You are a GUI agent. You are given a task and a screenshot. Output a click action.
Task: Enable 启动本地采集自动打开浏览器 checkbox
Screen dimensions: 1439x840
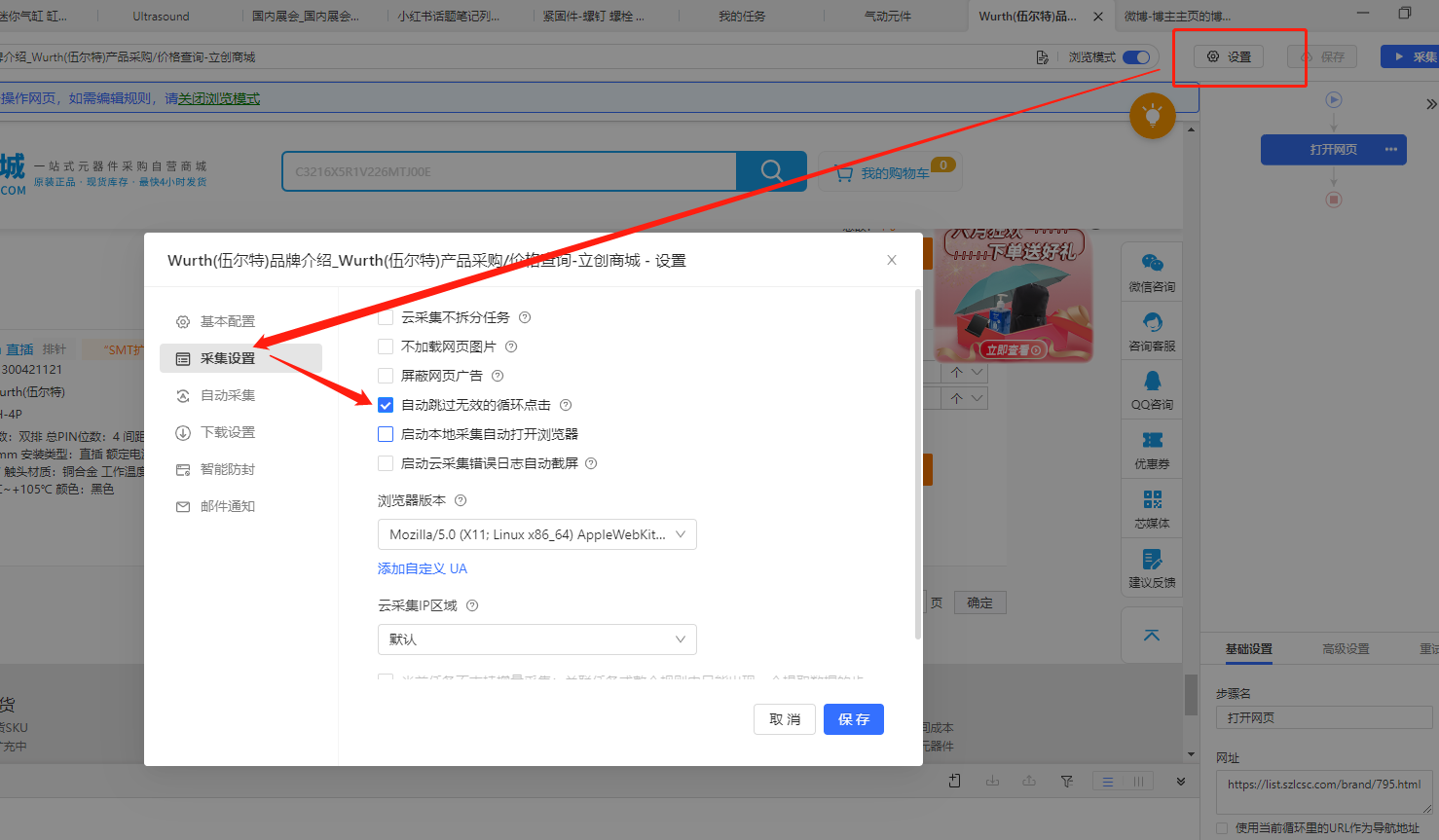coord(386,434)
